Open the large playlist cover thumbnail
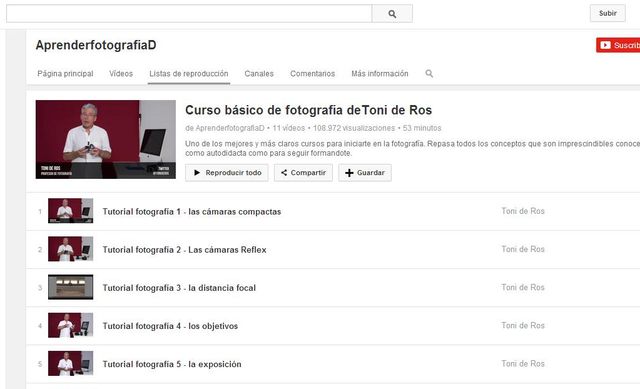 coord(106,139)
